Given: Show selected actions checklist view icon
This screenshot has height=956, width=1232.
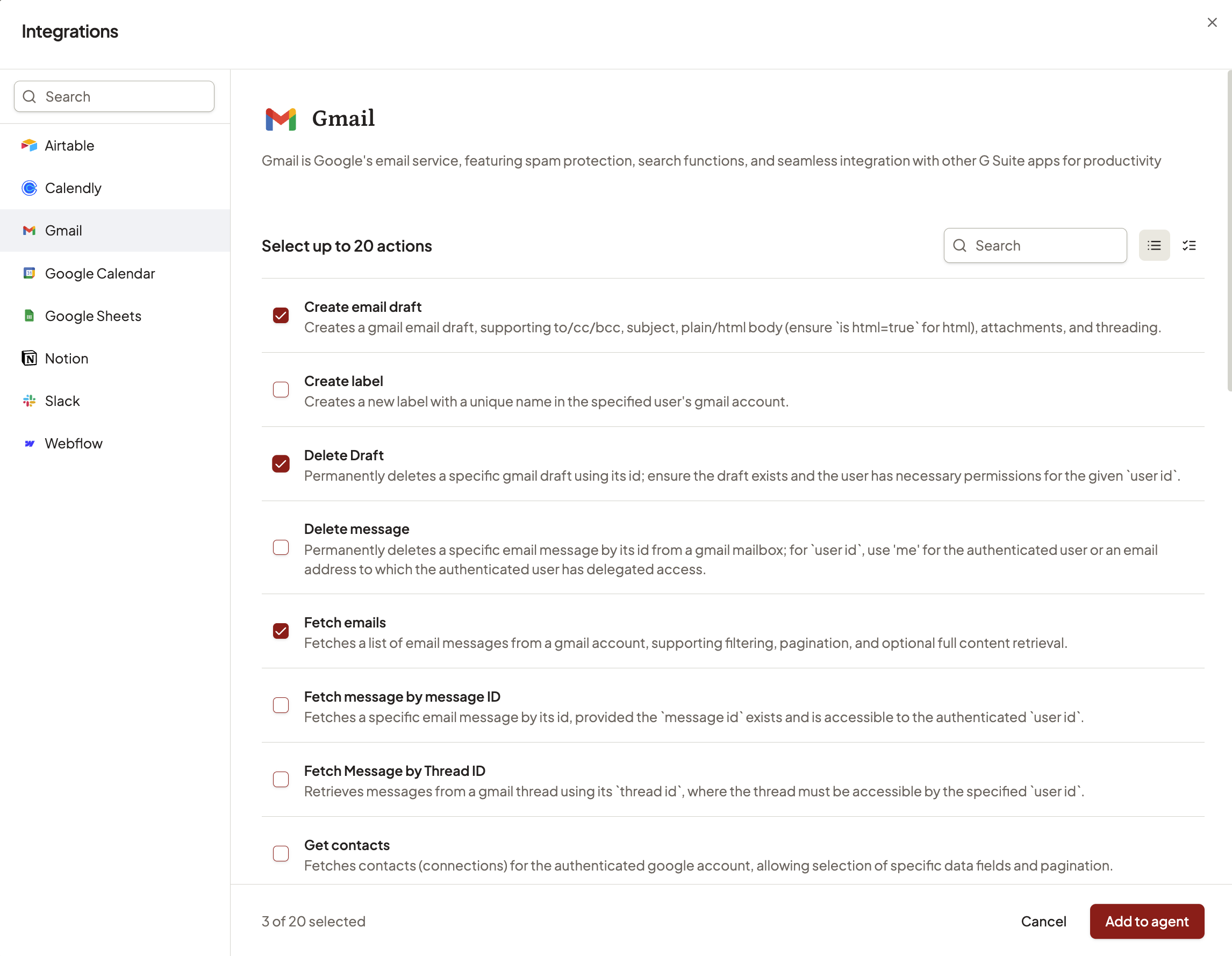Looking at the screenshot, I should 1189,246.
